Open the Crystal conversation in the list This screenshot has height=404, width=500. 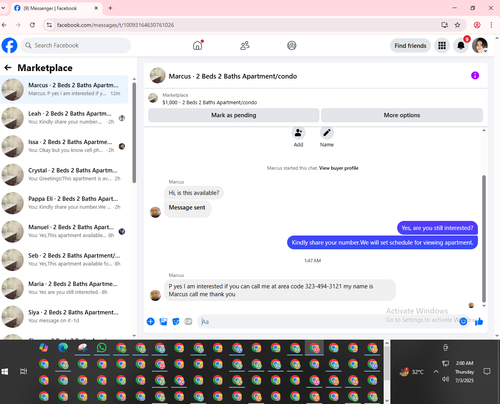(x=64, y=174)
